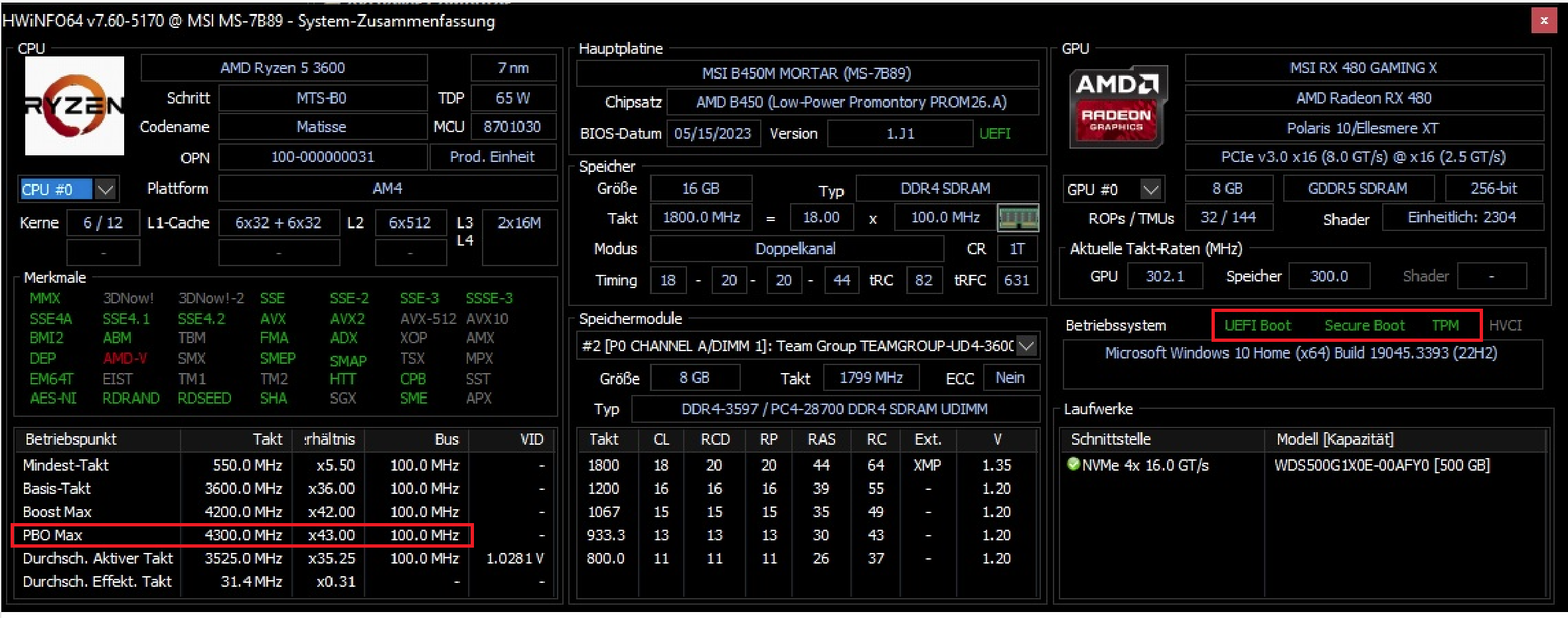Click the GPU clock value 302.1
Screen dimensions: 1568x618
tap(1165, 276)
